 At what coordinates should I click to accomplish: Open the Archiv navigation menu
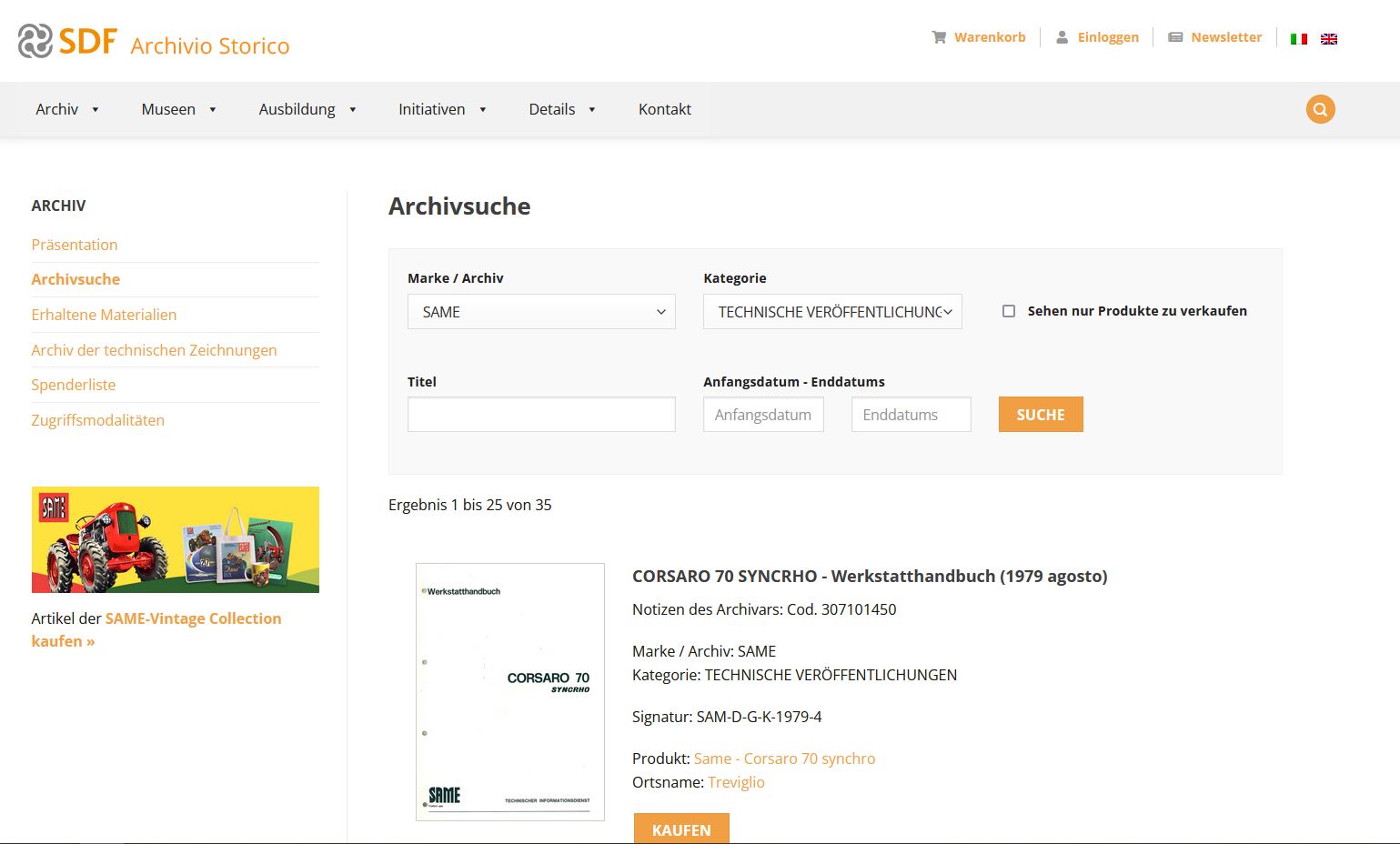pyautogui.click(x=66, y=109)
